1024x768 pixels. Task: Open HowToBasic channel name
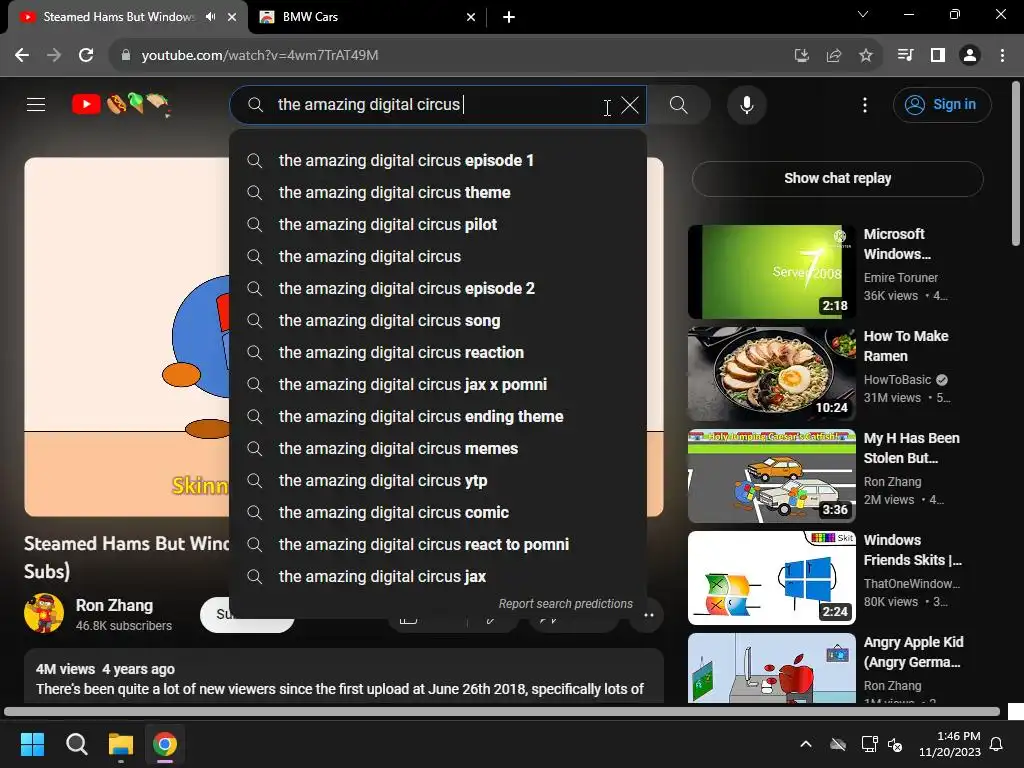click(897, 379)
